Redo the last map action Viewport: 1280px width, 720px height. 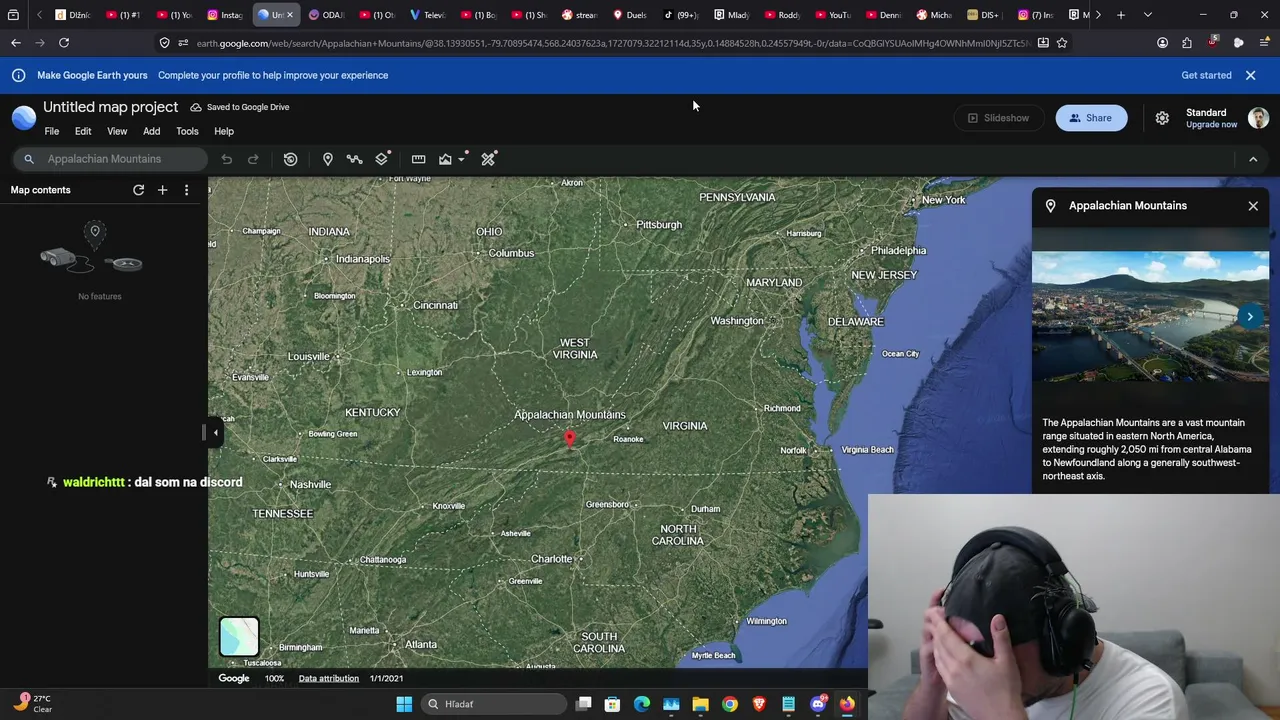pos(253,159)
